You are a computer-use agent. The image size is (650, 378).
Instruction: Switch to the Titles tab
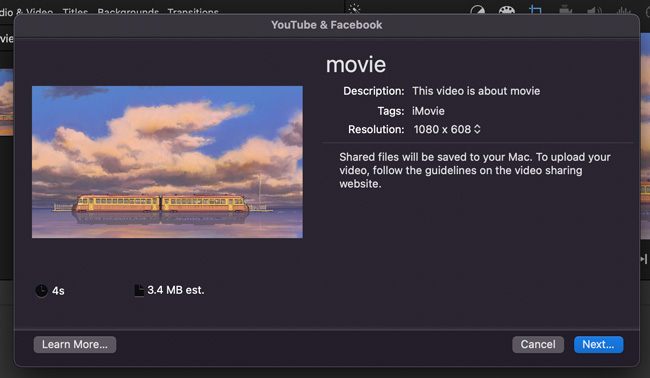click(x=75, y=12)
